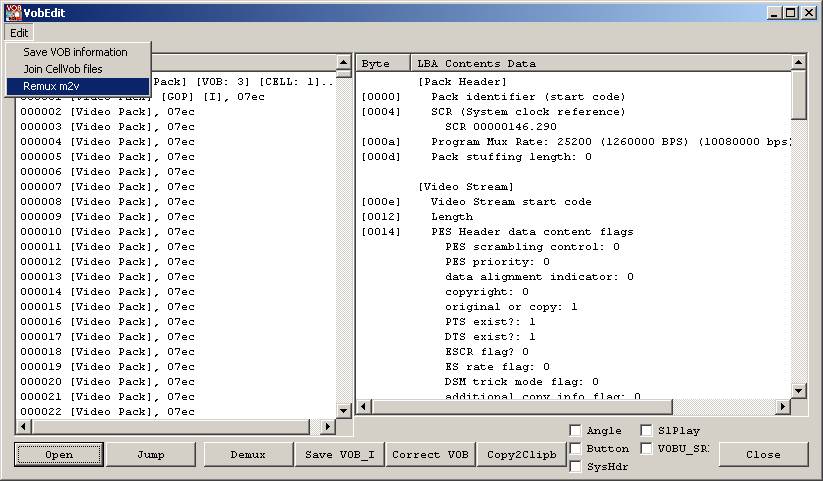Click the [Video Stream] section line
Viewport: 823px width, 481px height.
click(466, 187)
